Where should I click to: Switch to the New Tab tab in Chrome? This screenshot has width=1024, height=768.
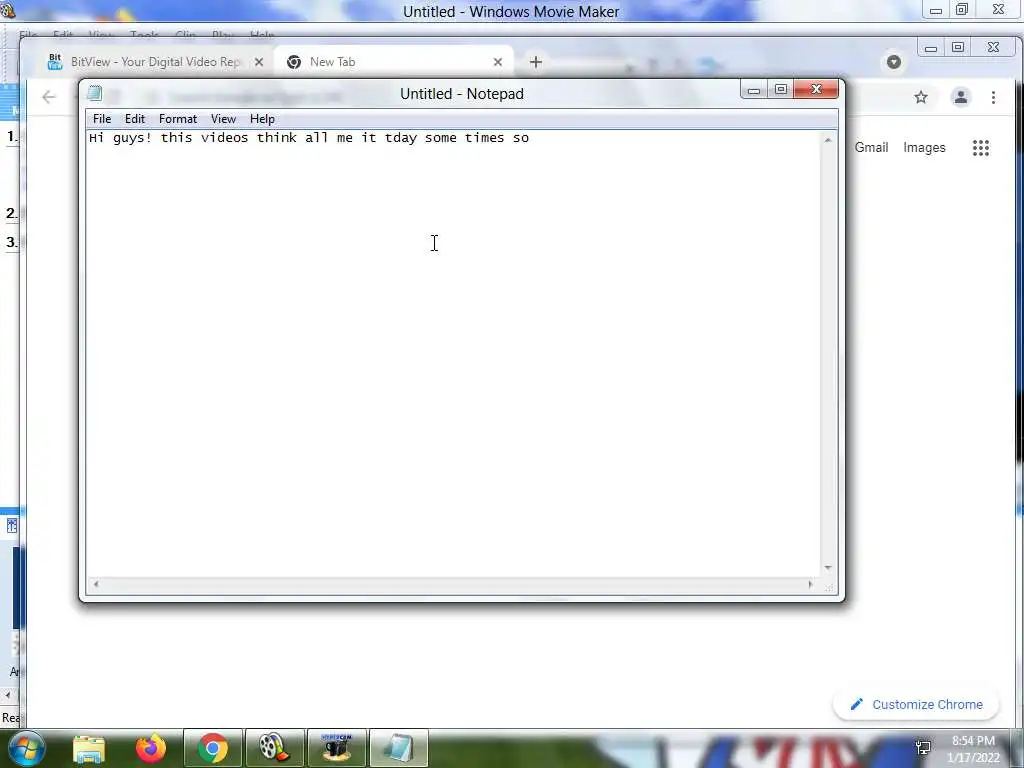pos(392,62)
